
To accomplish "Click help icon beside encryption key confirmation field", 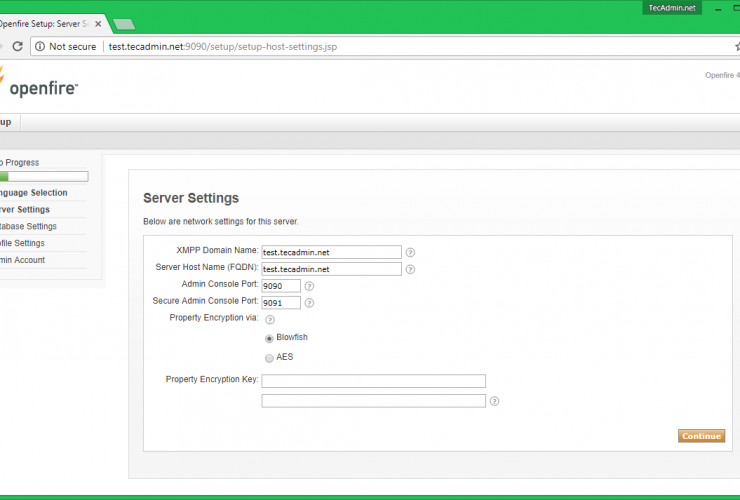I will [494, 402].
